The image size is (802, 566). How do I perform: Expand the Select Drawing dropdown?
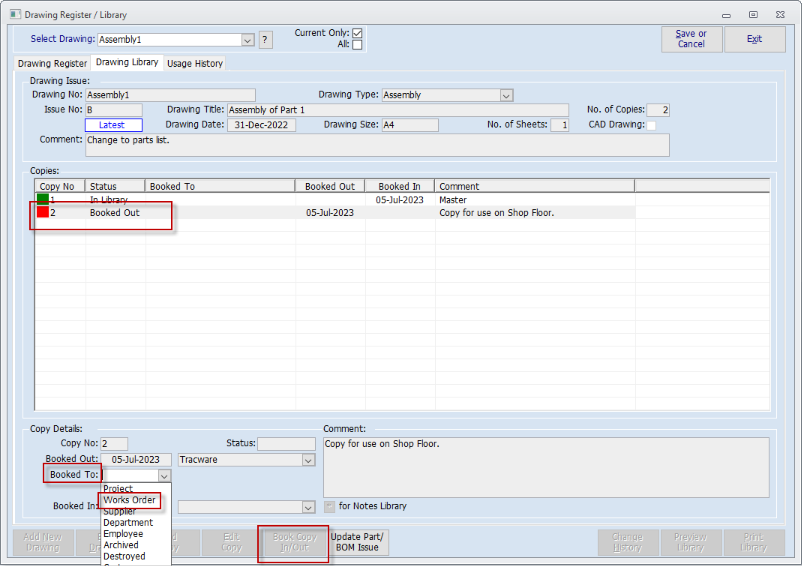tap(248, 40)
